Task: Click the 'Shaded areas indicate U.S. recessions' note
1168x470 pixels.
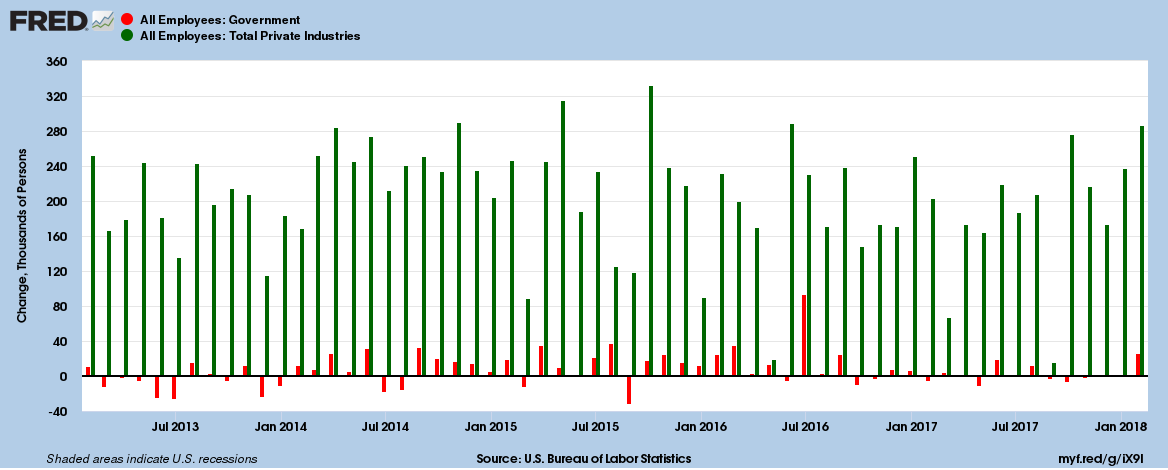Action: tap(152, 459)
